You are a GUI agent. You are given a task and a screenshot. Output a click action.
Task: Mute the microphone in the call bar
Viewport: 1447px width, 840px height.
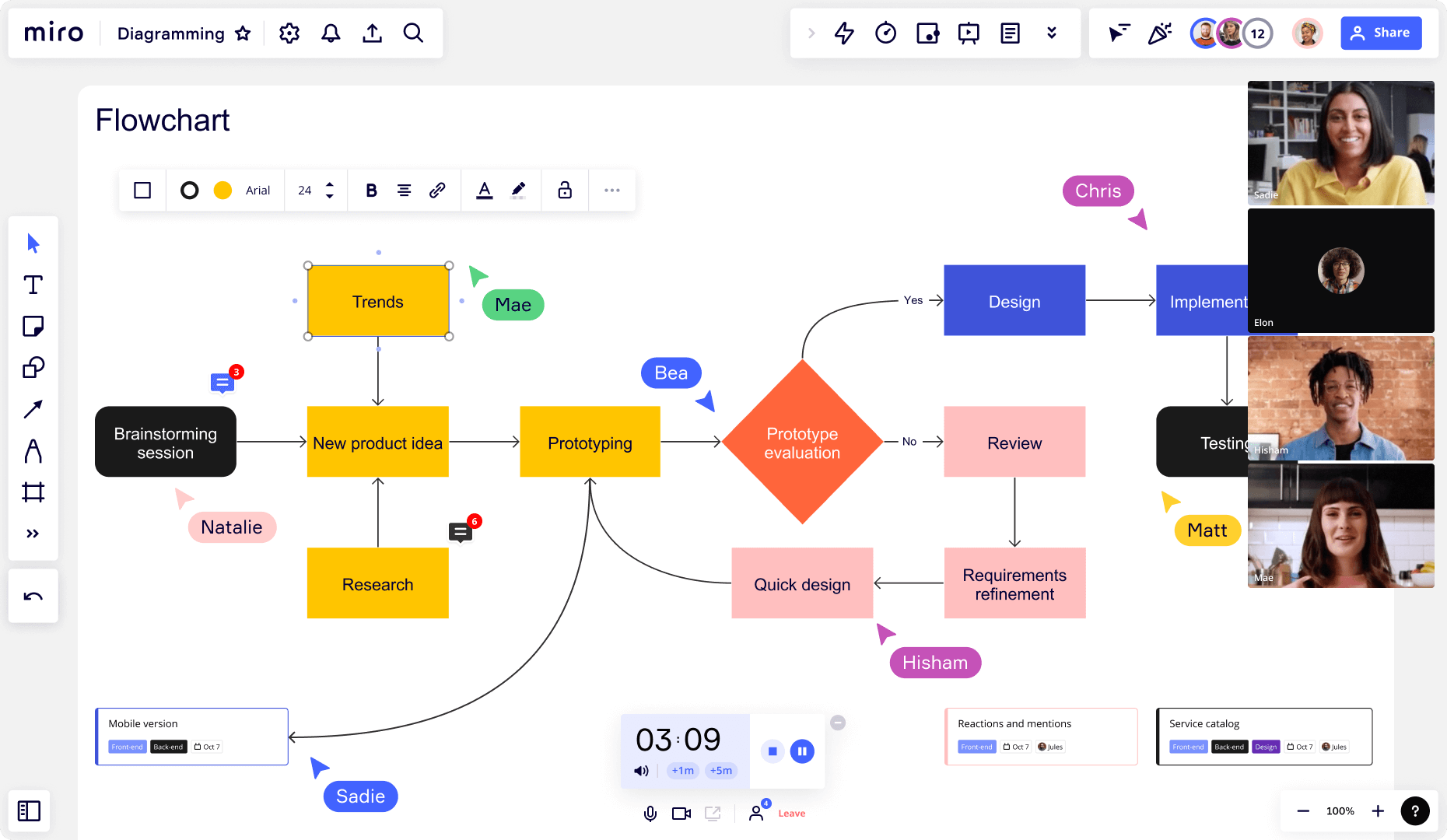click(650, 814)
